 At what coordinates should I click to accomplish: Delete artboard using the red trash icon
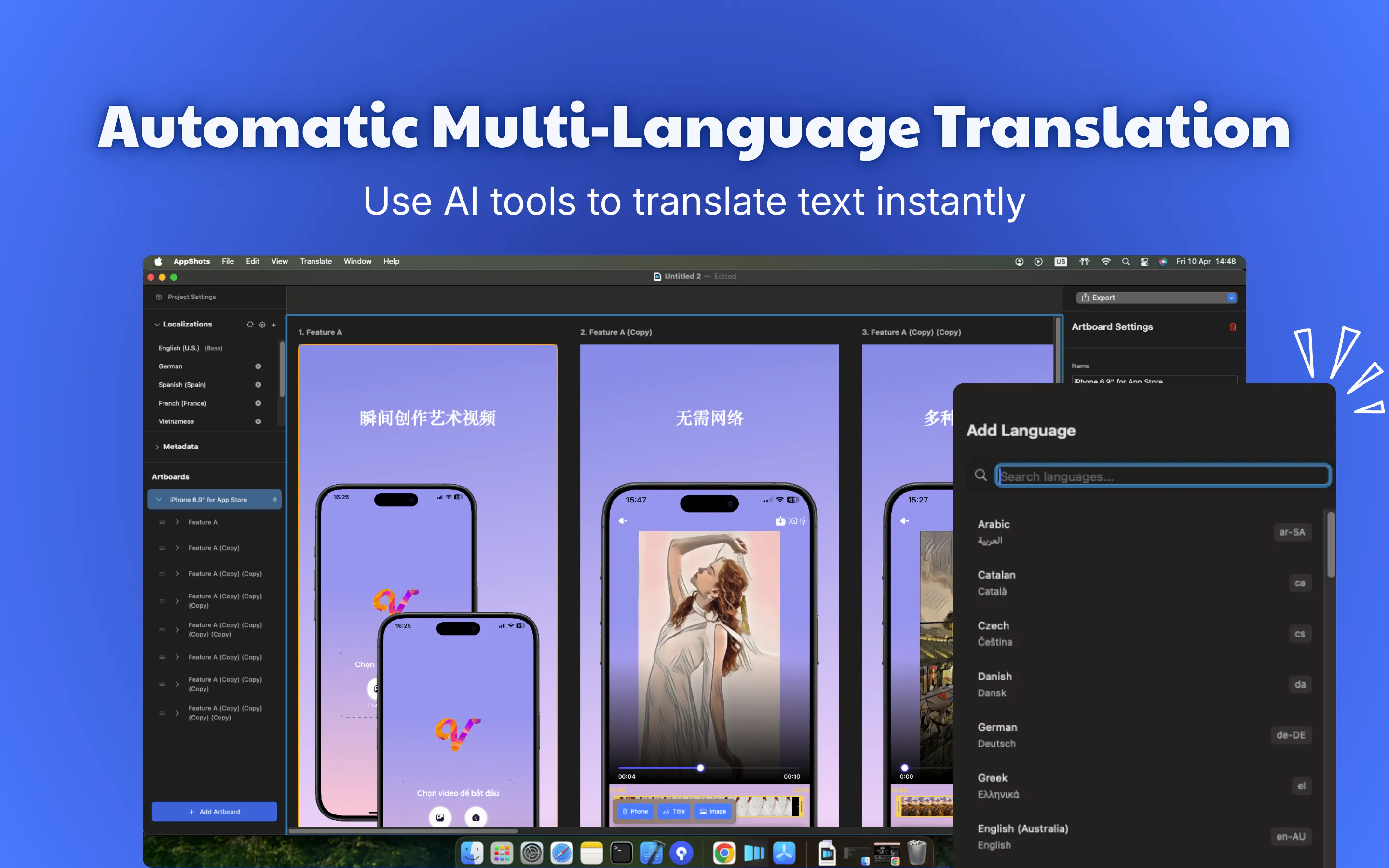(x=1232, y=327)
